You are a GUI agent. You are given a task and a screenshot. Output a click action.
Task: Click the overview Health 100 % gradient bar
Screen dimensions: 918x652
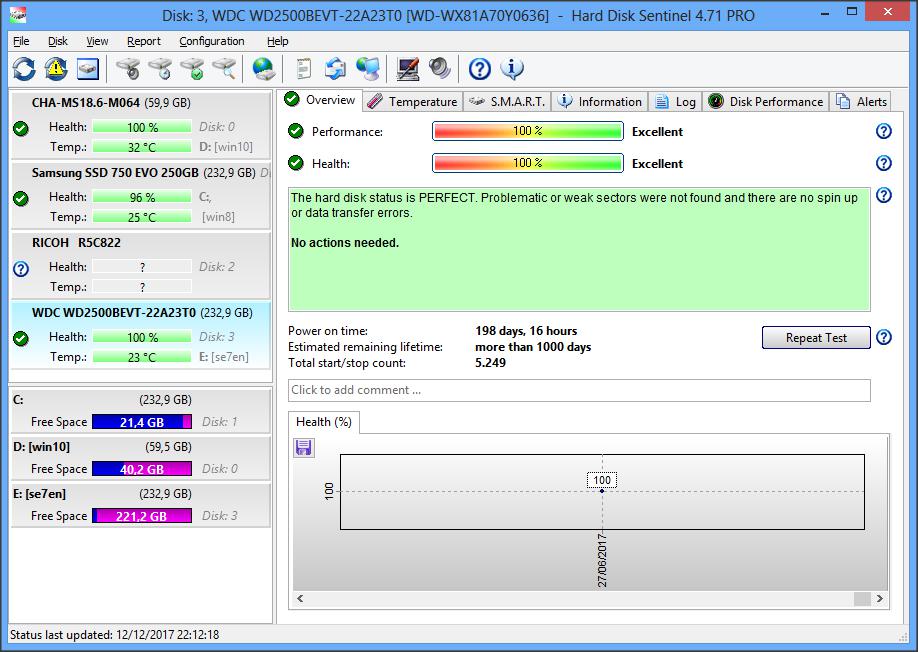[527, 163]
